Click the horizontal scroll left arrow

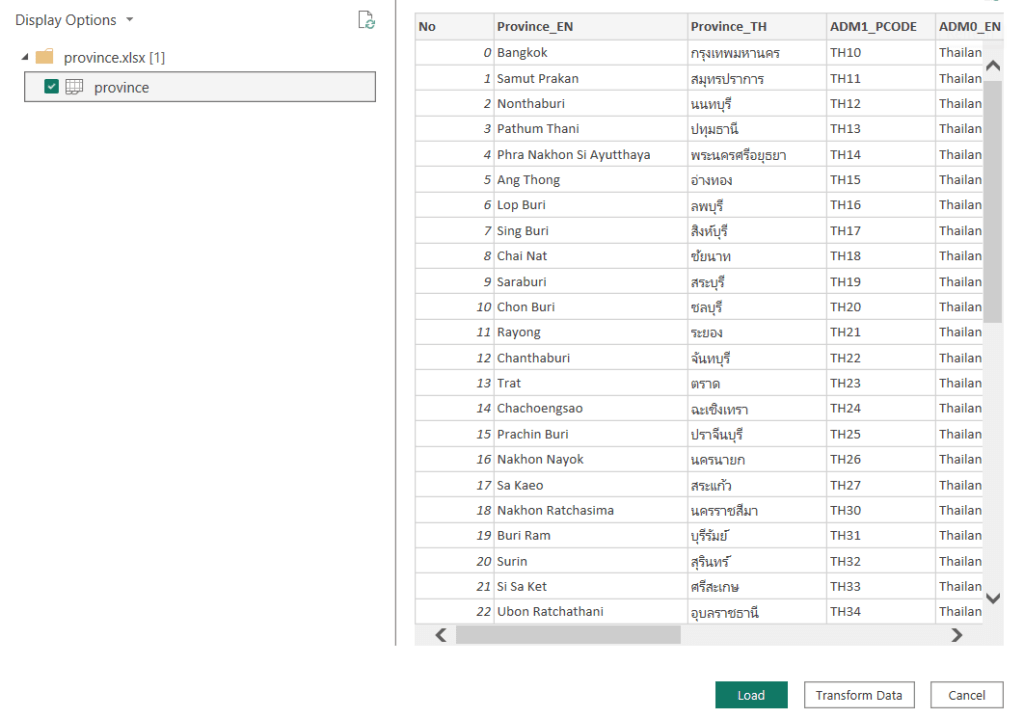(x=441, y=635)
